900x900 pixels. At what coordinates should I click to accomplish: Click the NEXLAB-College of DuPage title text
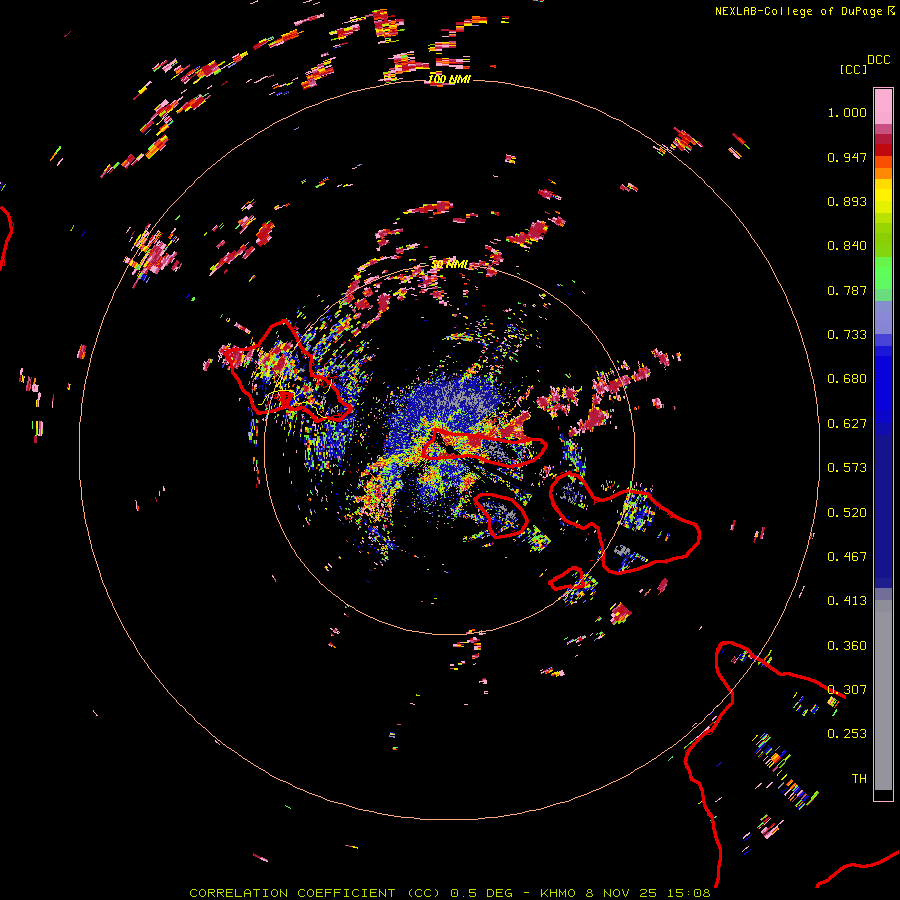click(804, 11)
